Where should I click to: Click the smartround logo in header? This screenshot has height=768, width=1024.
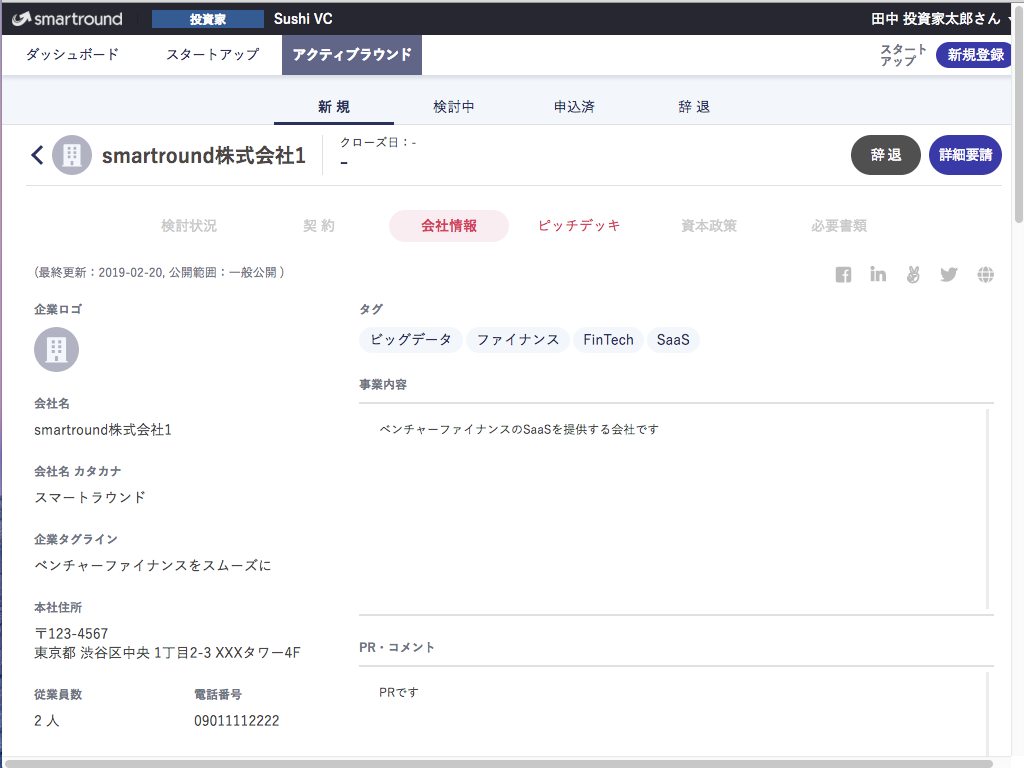click(67, 19)
